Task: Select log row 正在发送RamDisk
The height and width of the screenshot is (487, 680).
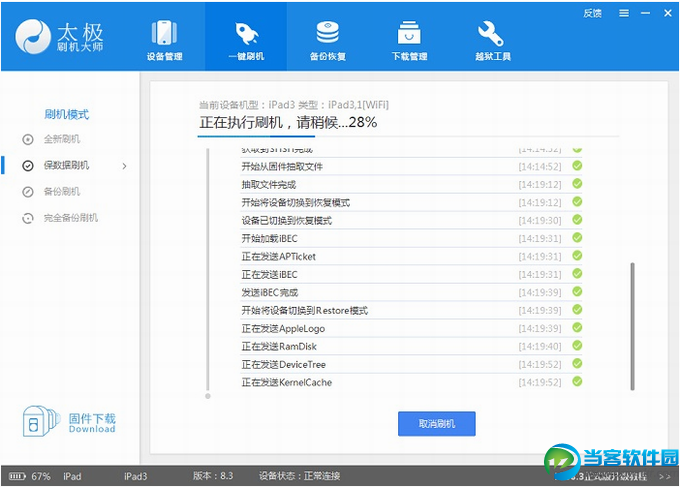Action: pyautogui.click(x=411, y=346)
